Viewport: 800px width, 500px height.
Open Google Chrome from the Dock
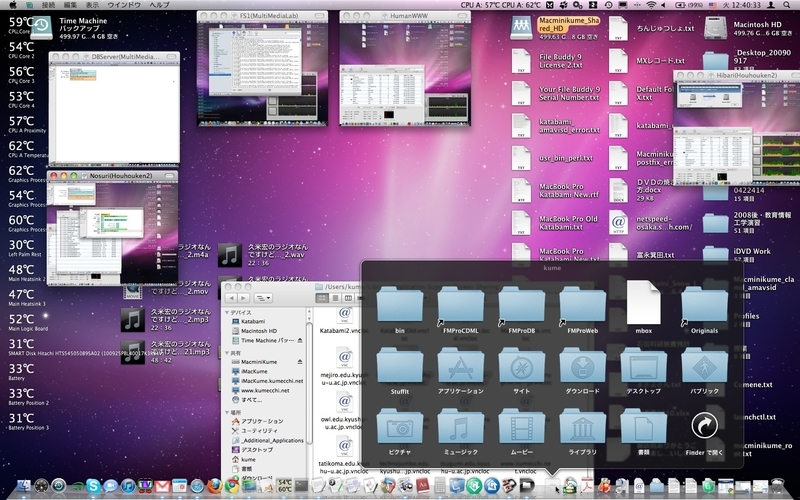click(232, 485)
